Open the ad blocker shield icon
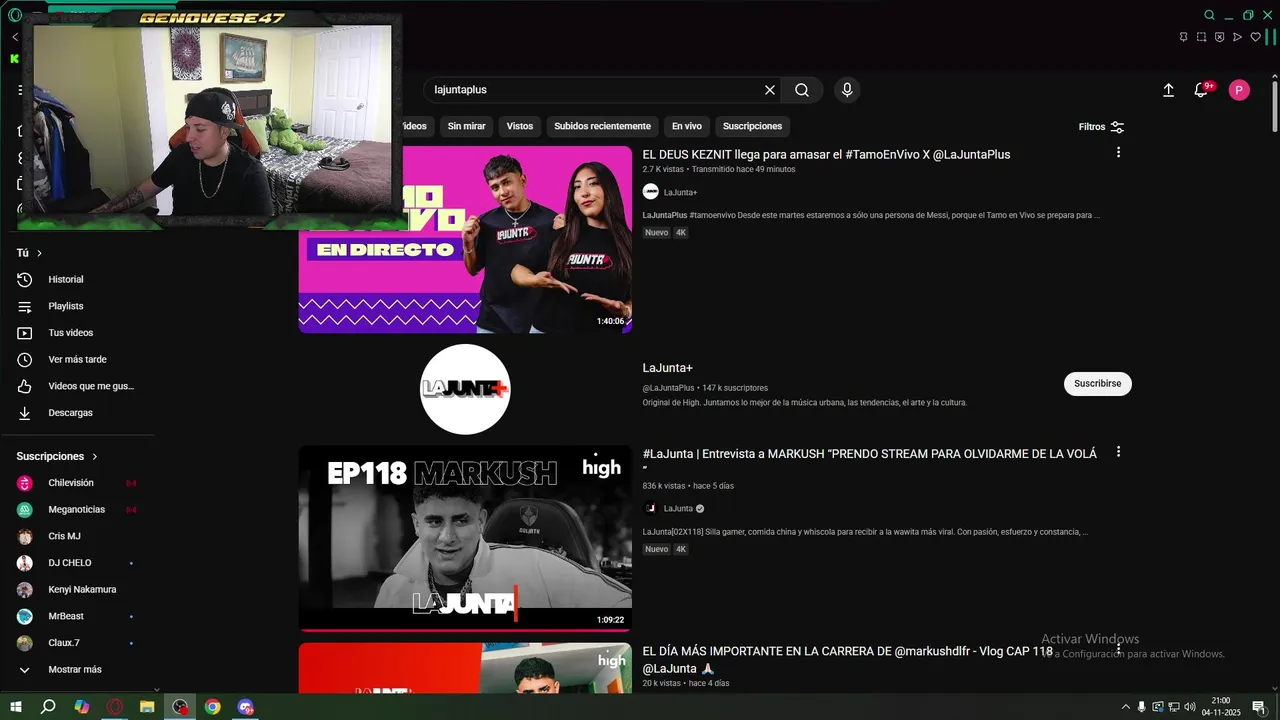Image resolution: width=1280 pixels, height=720 pixels. click(x=1219, y=37)
